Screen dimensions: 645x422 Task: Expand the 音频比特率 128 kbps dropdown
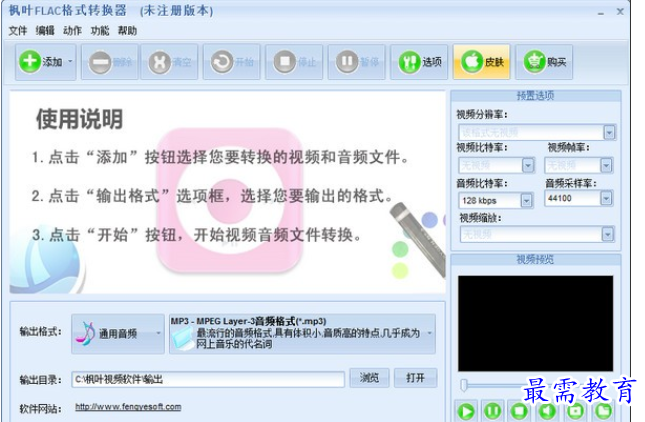[x=527, y=200]
